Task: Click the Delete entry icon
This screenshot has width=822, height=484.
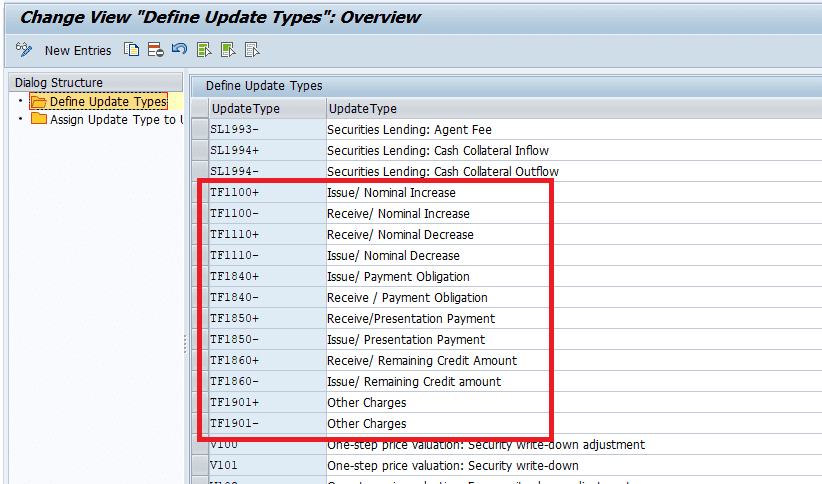Action: (x=155, y=50)
